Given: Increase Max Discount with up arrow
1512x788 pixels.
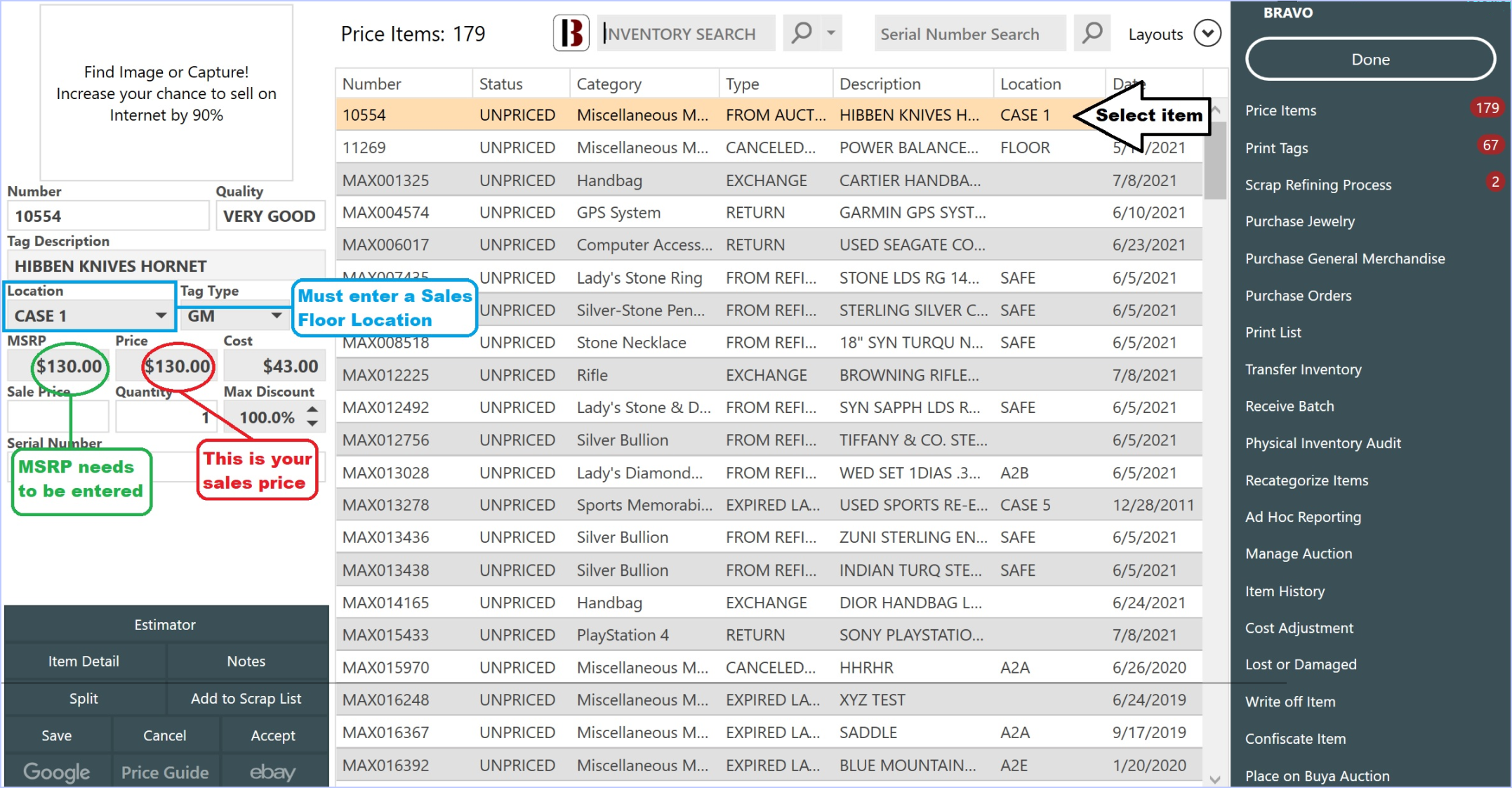Looking at the screenshot, I should click(x=312, y=409).
